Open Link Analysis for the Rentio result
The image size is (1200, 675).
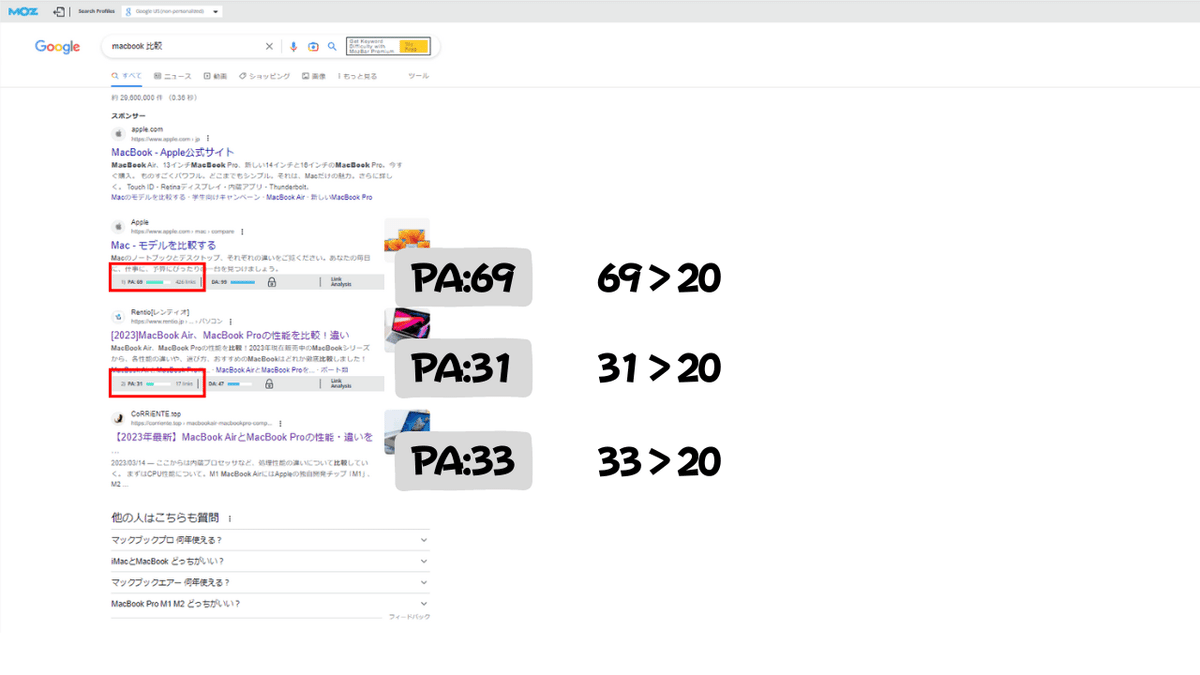pos(341,383)
